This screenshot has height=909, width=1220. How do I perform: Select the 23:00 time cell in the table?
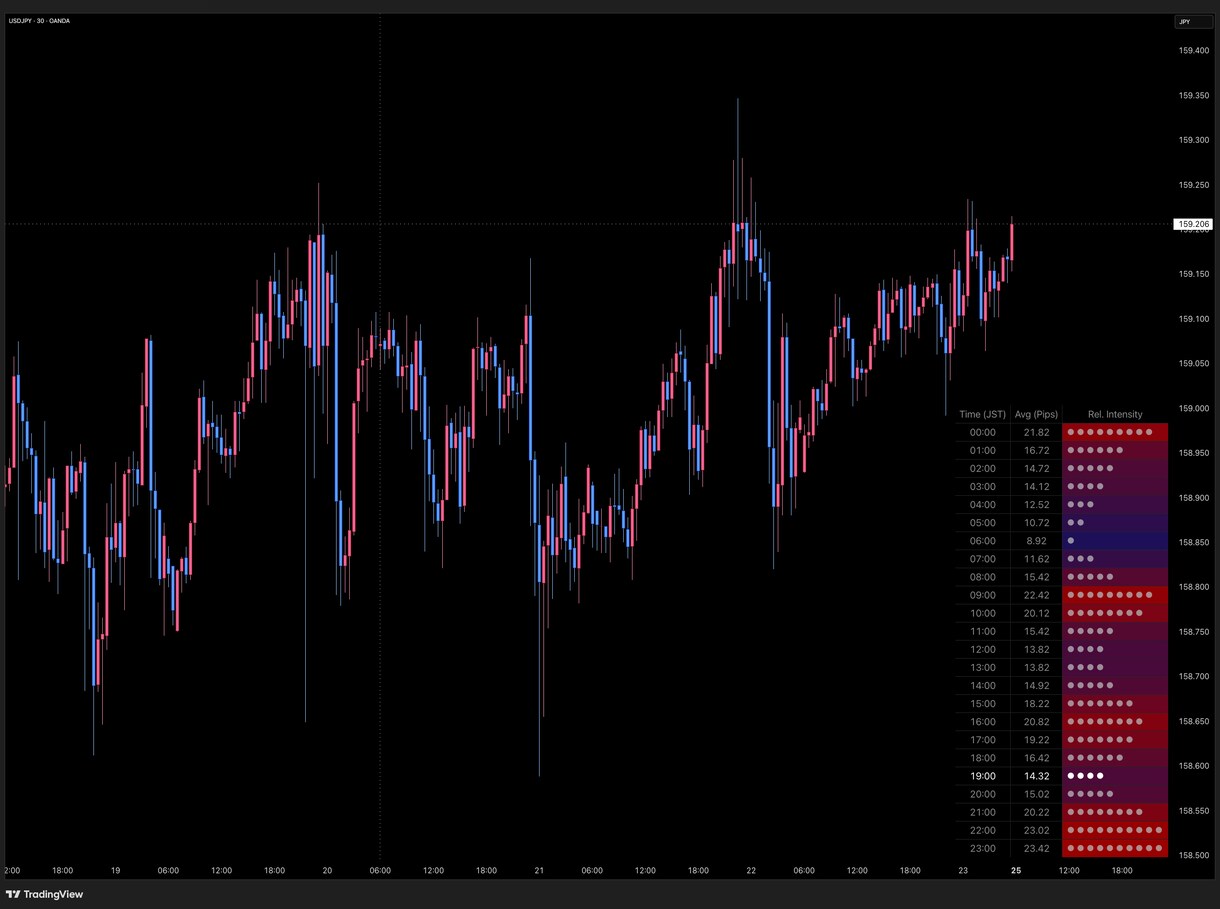tap(983, 849)
